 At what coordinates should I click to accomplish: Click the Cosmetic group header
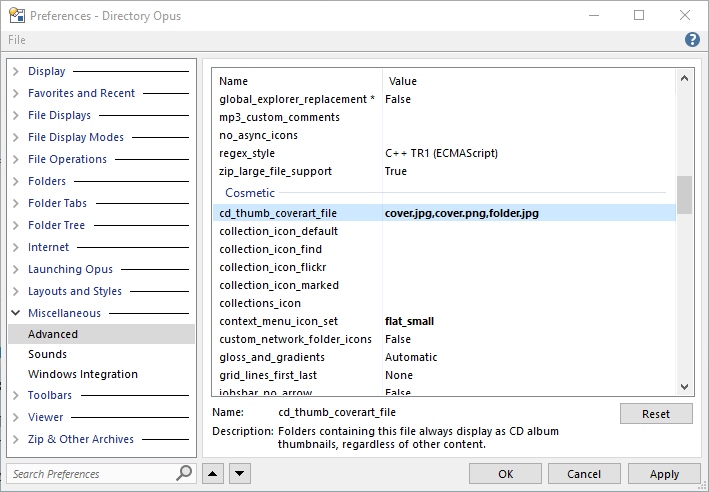(250, 193)
